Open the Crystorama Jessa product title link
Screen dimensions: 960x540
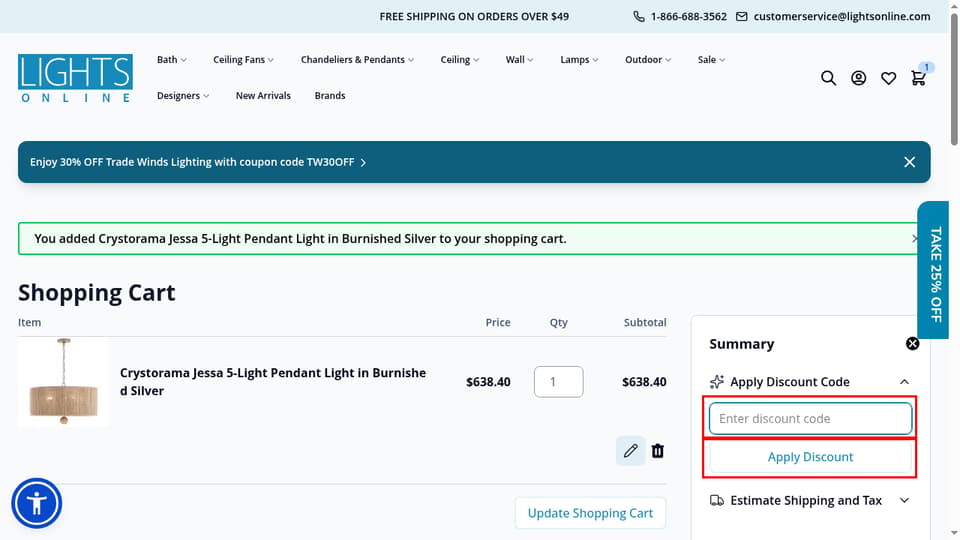pyautogui.click(x=273, y=382)
